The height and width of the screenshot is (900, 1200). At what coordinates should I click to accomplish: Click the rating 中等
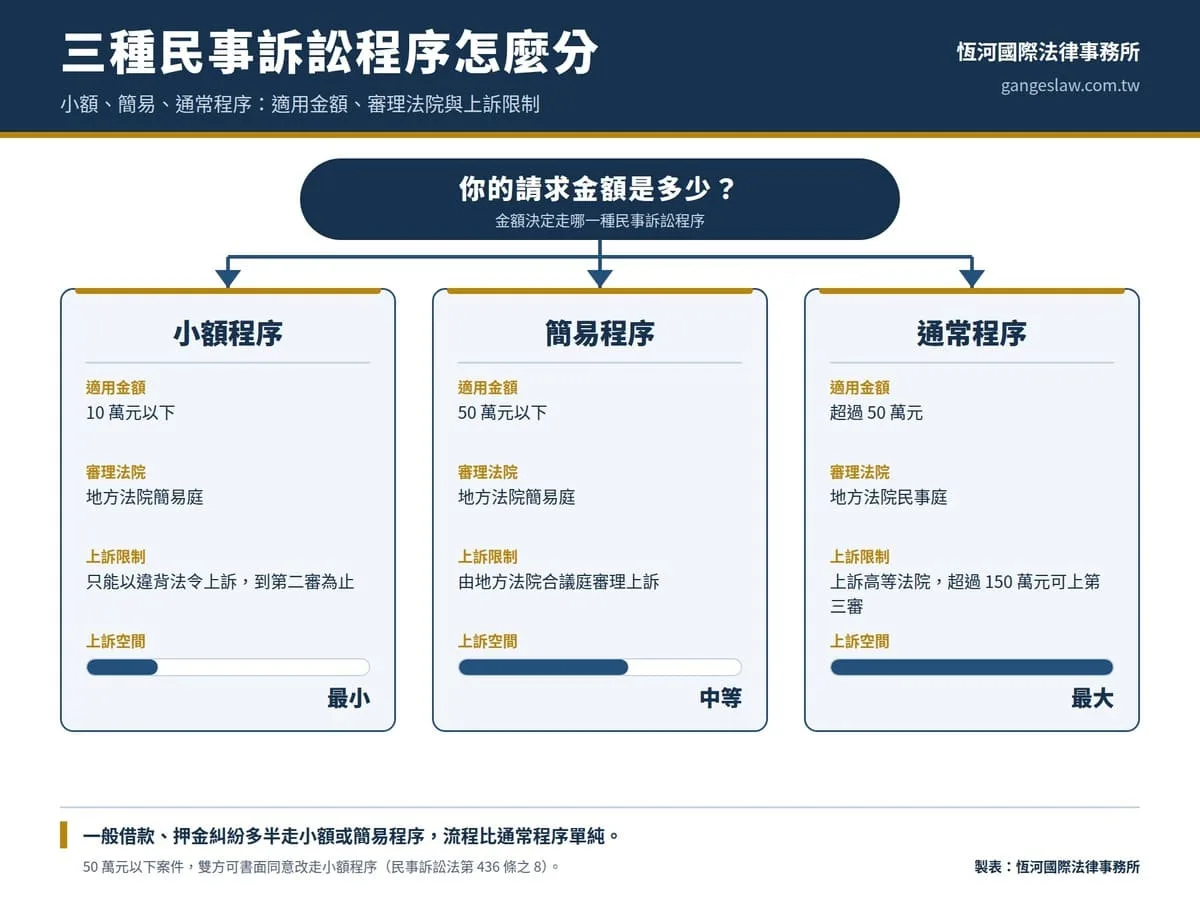[721, 699]
